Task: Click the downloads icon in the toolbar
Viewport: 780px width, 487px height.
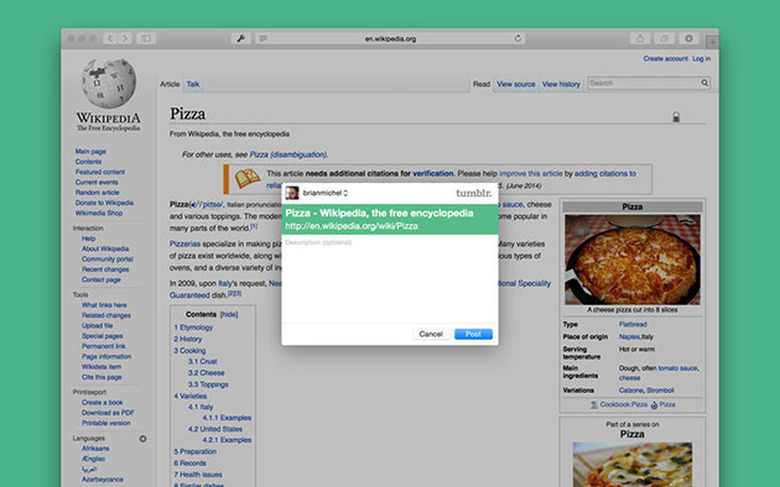Action: (x=688, y=38)
